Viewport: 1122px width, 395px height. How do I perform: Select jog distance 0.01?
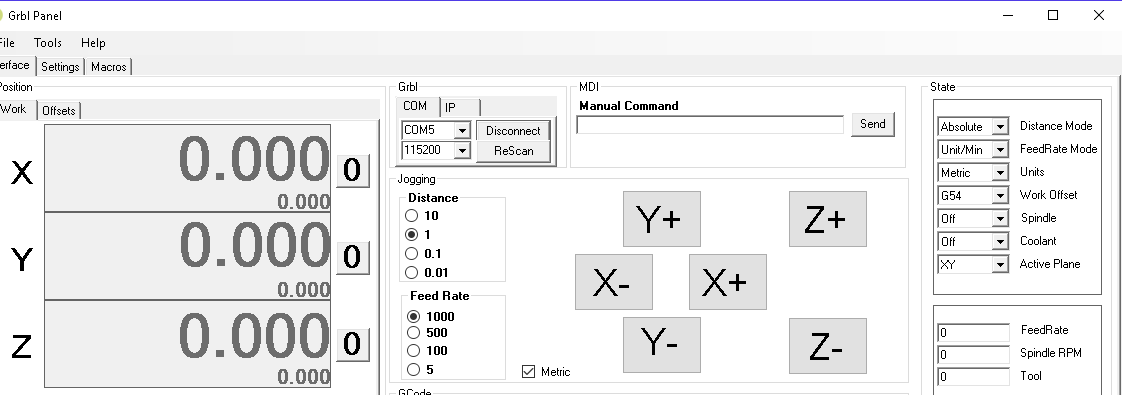click(x=426, y=273)
